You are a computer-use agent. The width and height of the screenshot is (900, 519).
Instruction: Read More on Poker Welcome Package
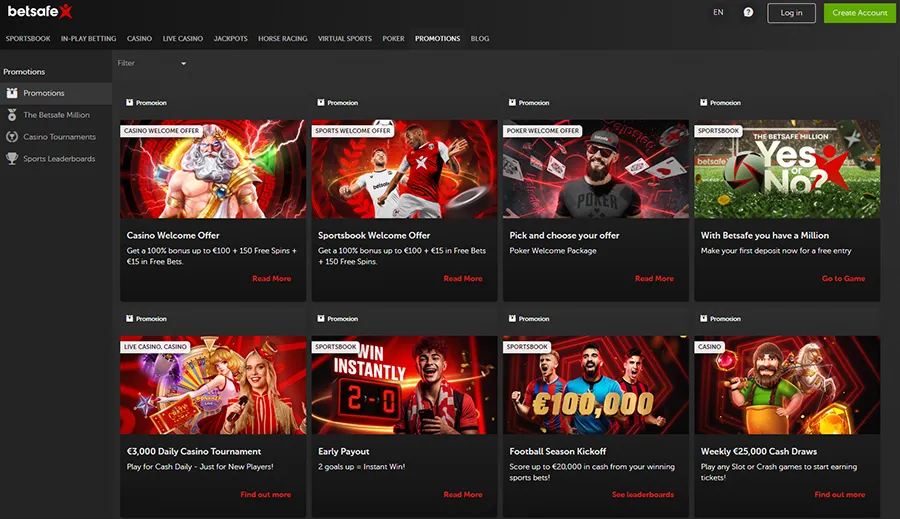tap(654, 278)
